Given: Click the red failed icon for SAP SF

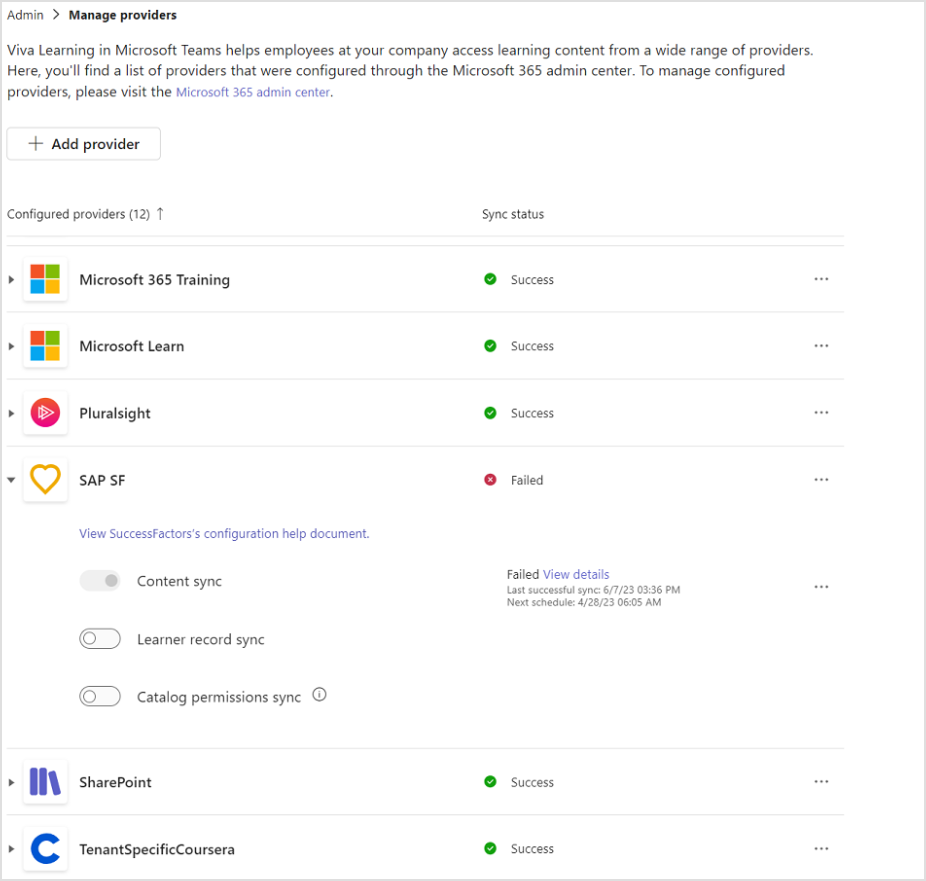Looking at the screenshot, I should (490, 480).
